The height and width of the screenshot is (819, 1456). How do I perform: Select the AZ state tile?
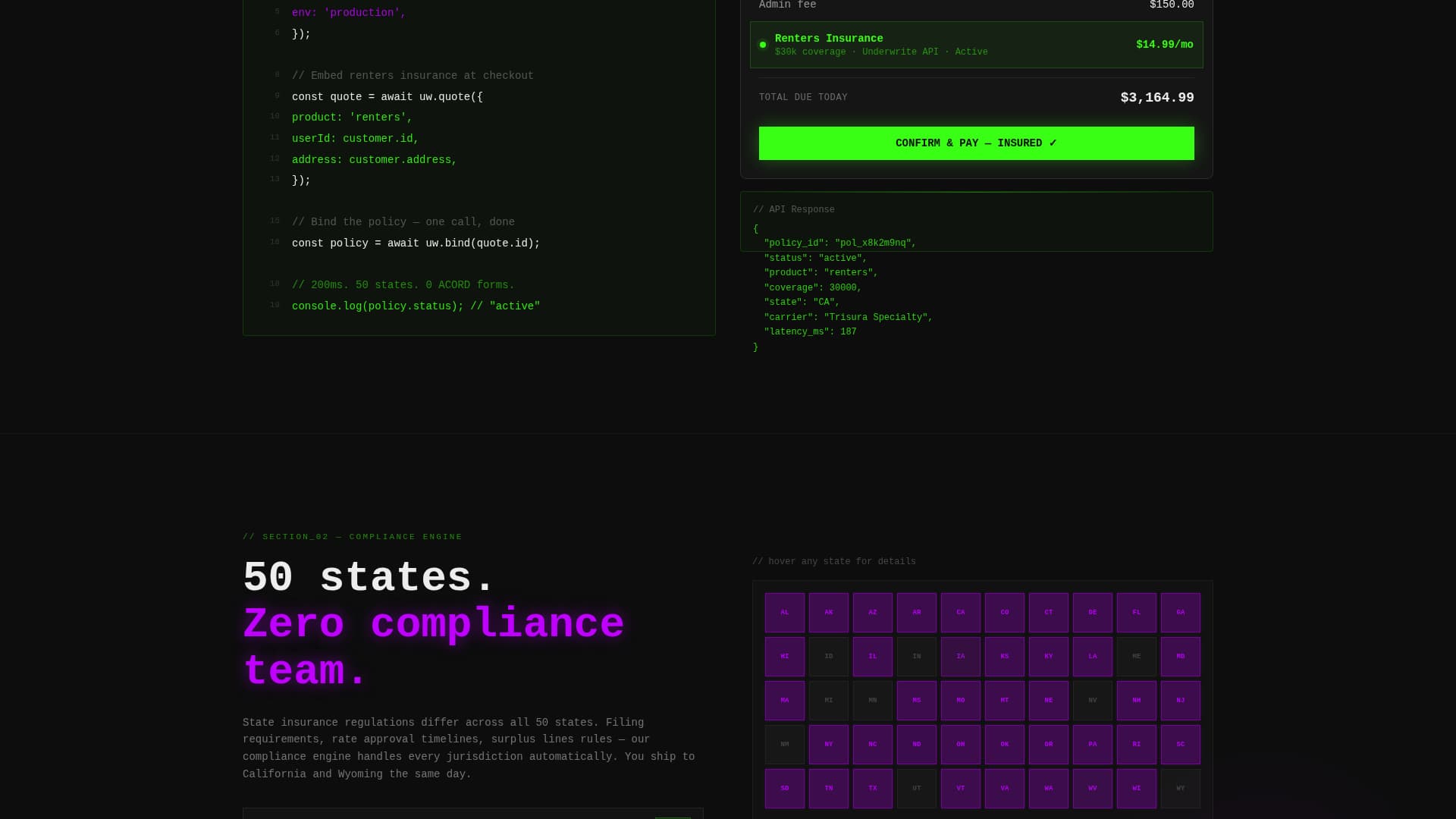(x=873, y=613)
